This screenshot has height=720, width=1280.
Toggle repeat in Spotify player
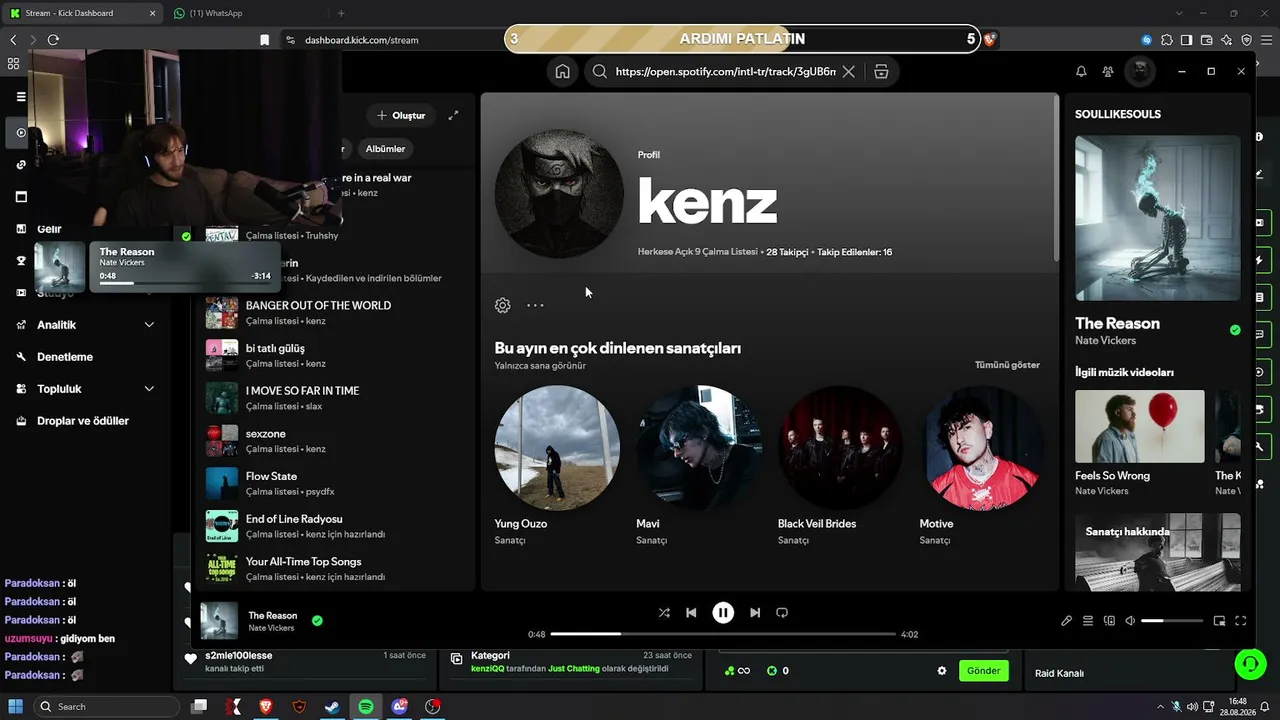point(782,613)
